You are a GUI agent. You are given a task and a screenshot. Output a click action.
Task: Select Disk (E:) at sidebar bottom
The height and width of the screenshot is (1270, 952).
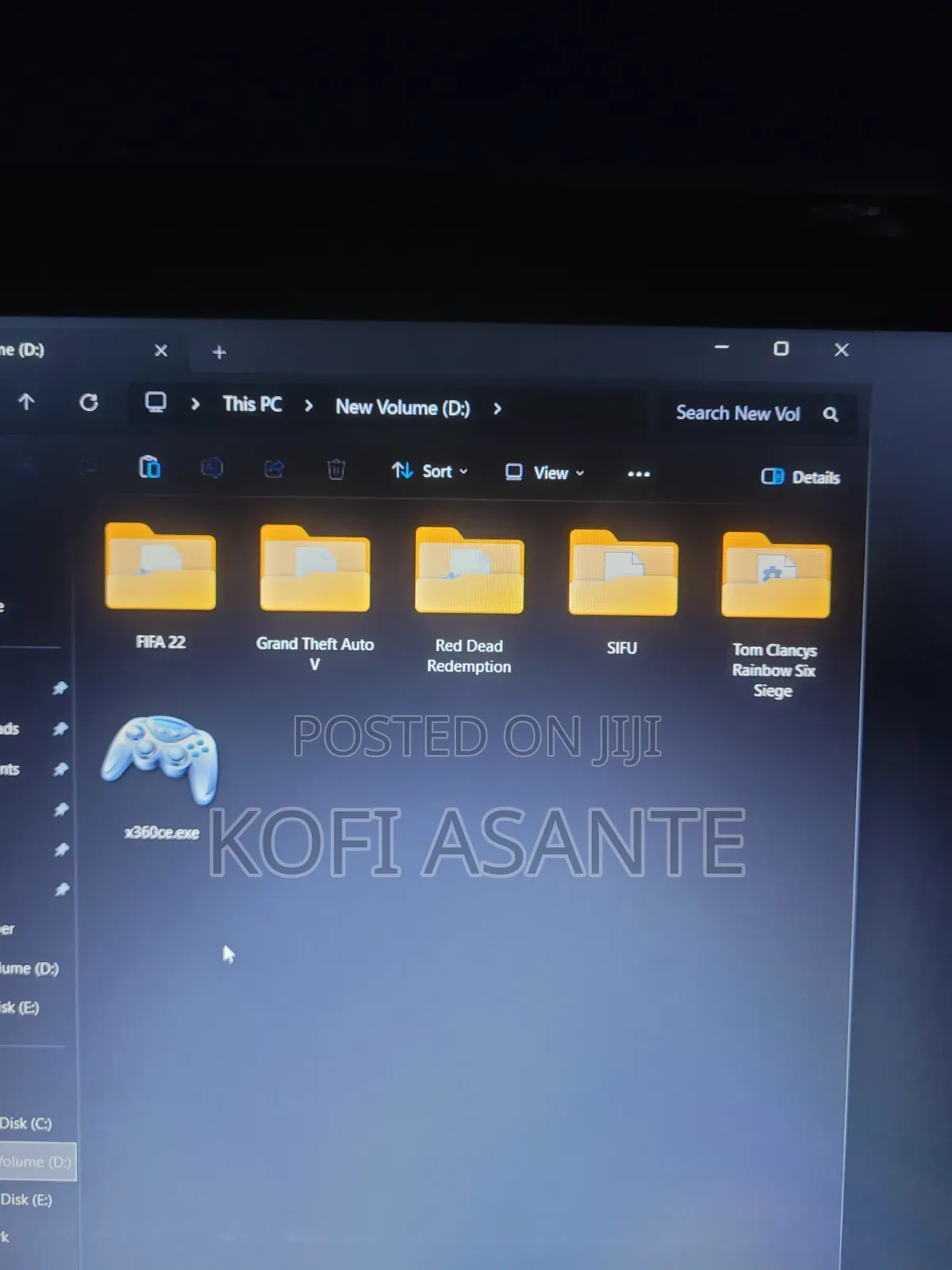click(26, 1199)
